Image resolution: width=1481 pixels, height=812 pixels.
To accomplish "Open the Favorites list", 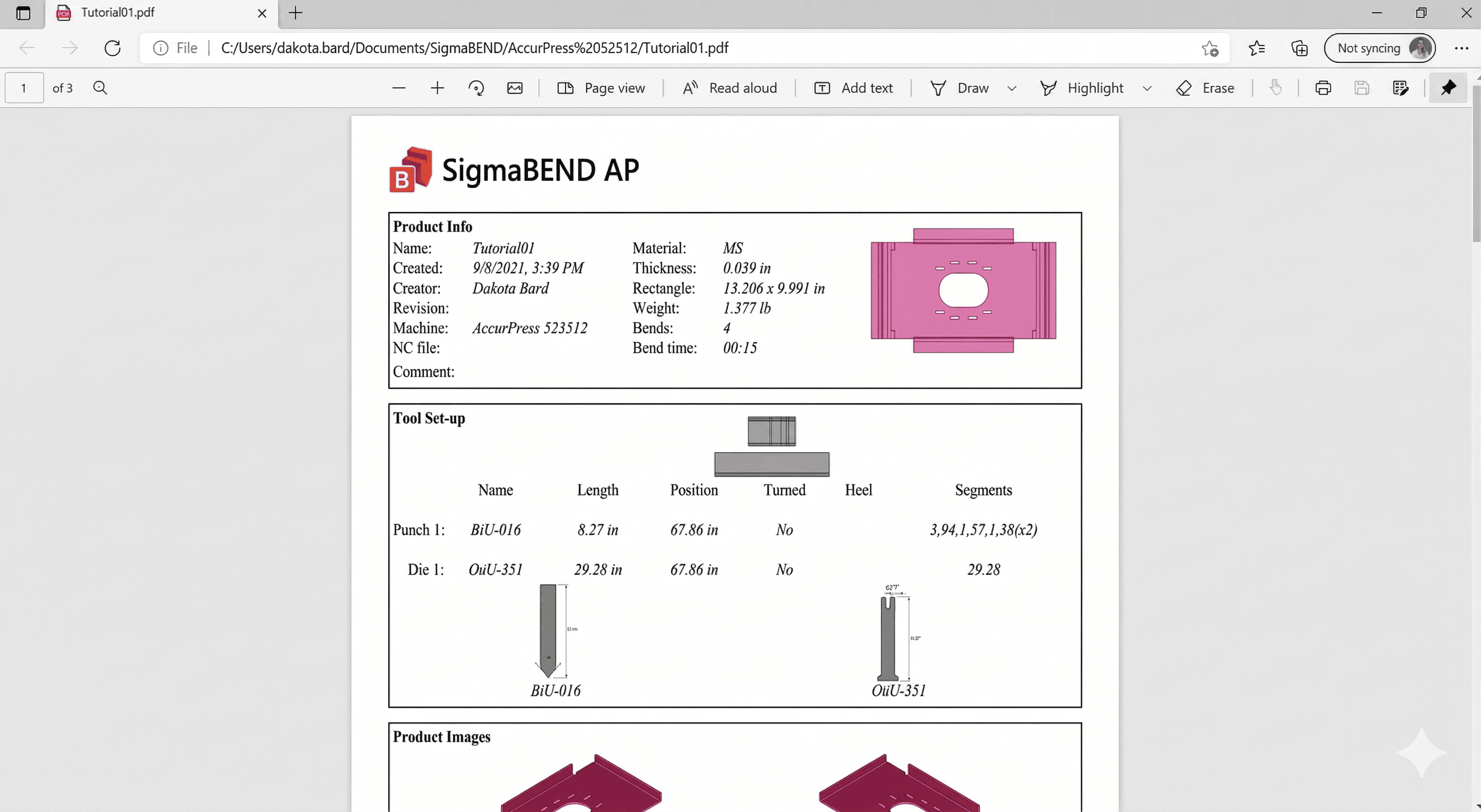I will (1257, 48).
